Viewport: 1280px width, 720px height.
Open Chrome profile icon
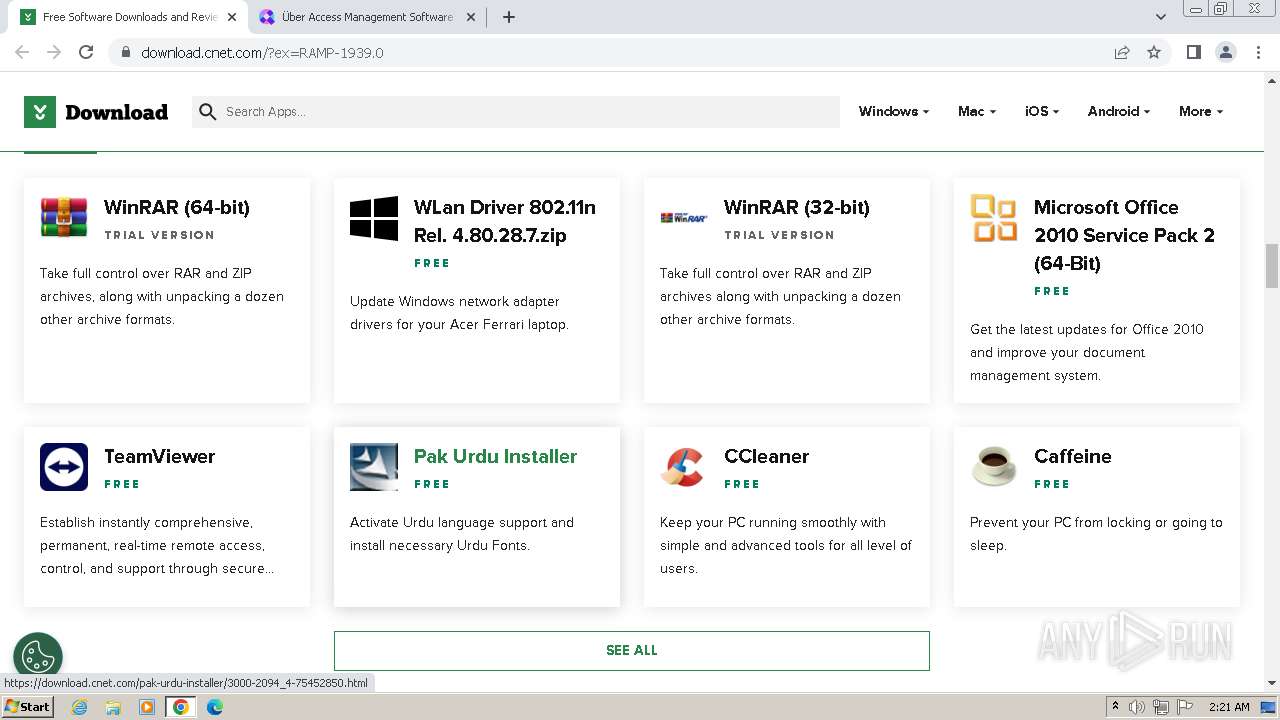click(x=1225, y=52)
